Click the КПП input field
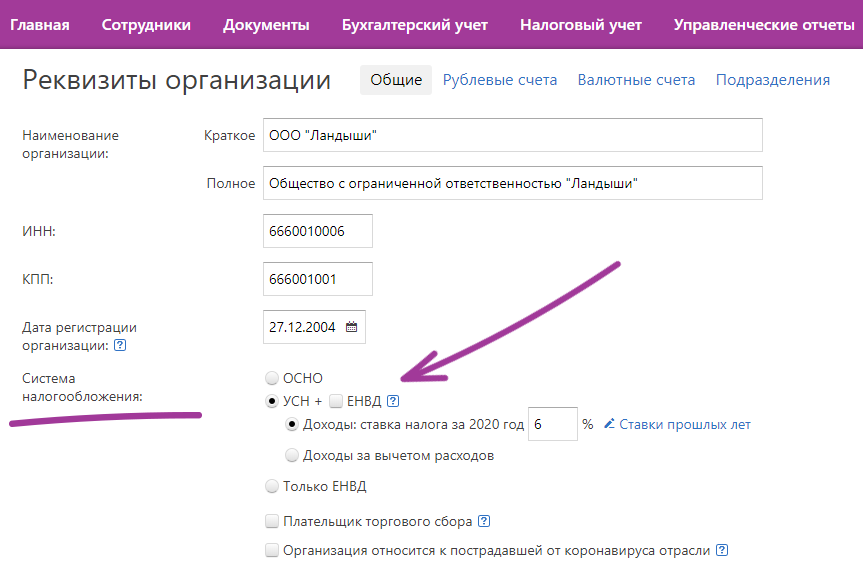This screenshot has width=863, height=571. [x=318, y=279]
